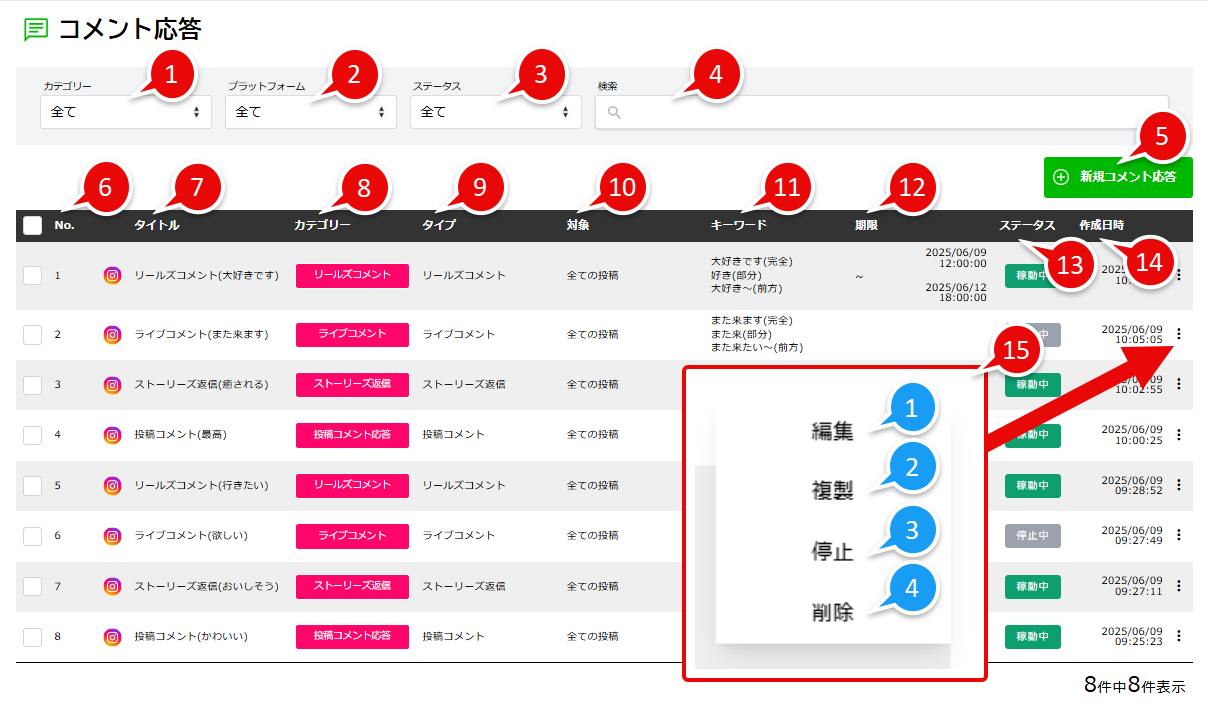Check the checkbox for row 3
The height and width of the screenshot is (708, 1208).
click(33, 385)
